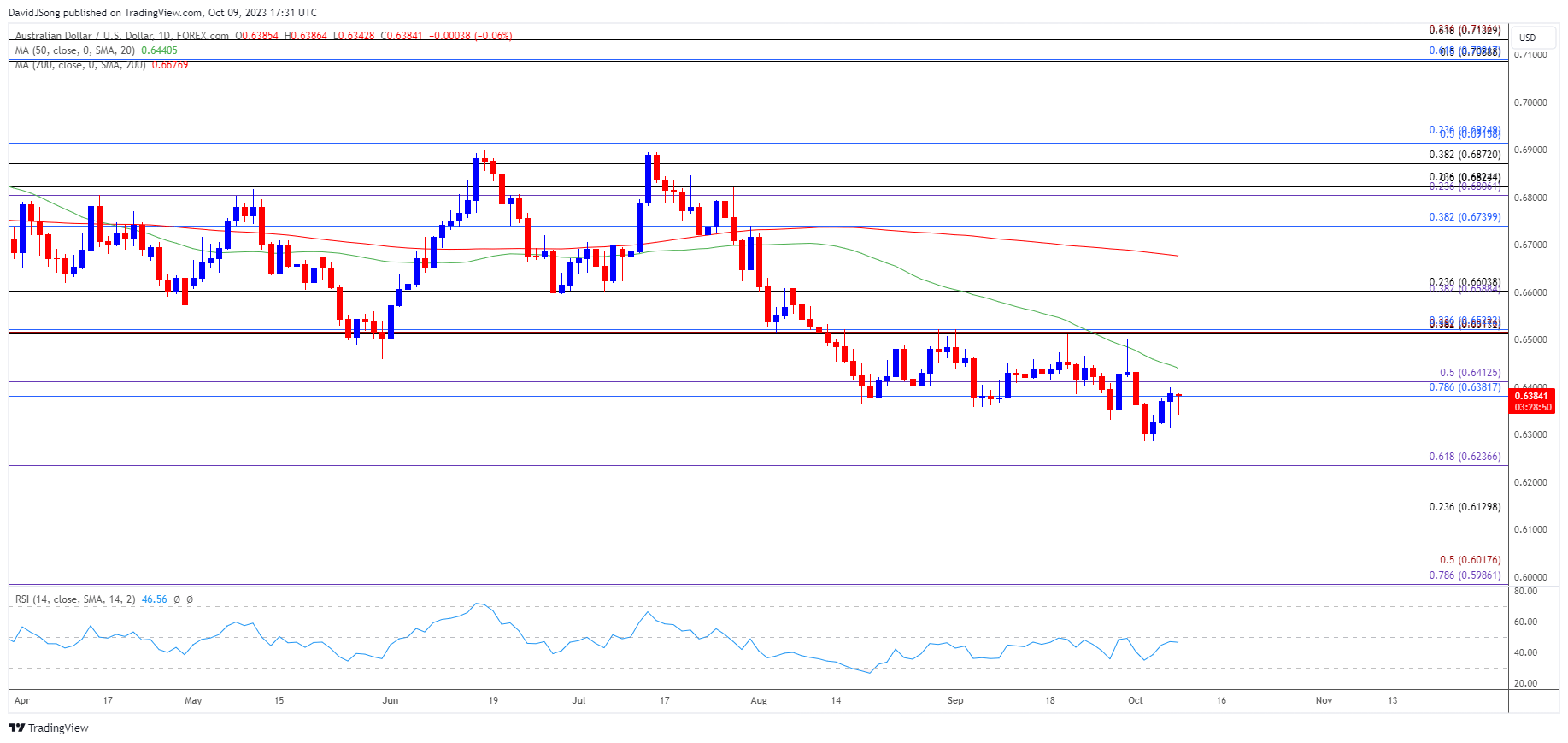Click the Fibonacci label 0.786 (0.63817)
1568x743 pixels.
coord(1465,387)
